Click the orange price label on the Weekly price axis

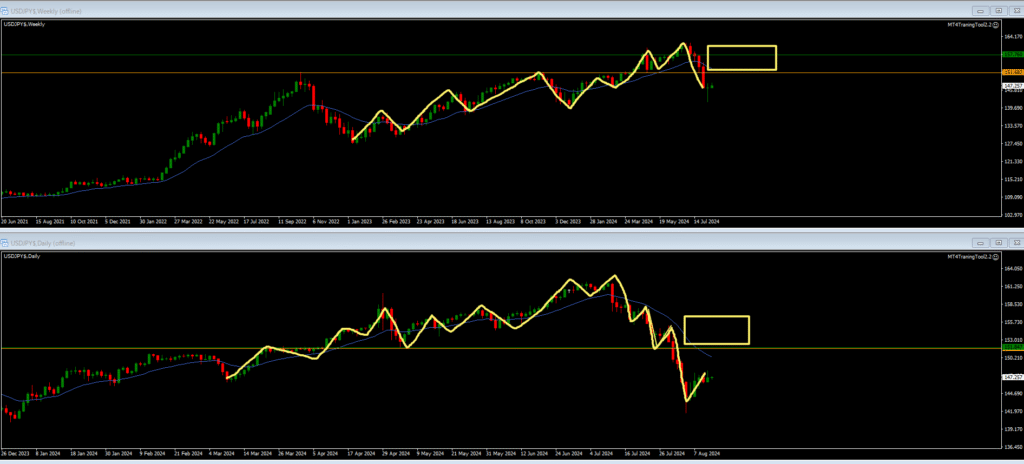pos(1011,73)
